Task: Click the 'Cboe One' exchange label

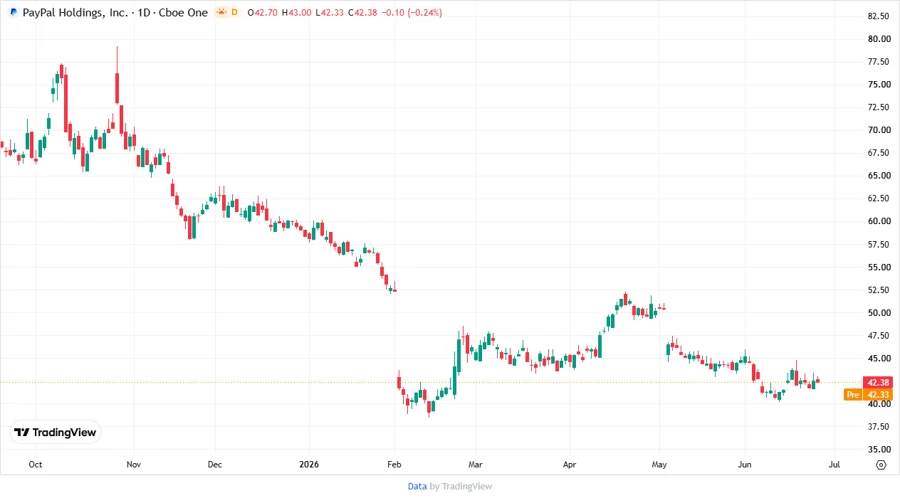Action: coord(183,13)
